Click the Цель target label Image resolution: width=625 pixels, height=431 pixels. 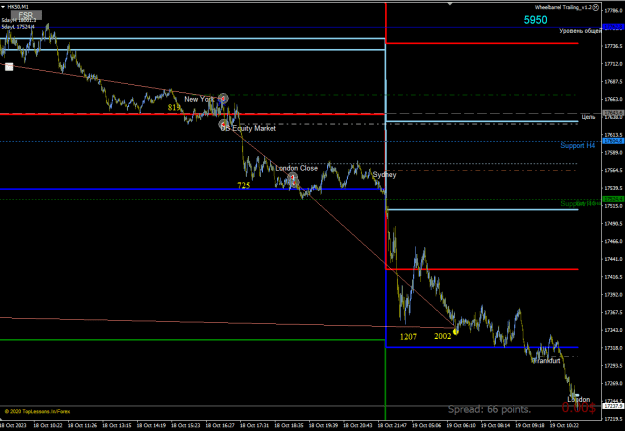coord(588,117)
